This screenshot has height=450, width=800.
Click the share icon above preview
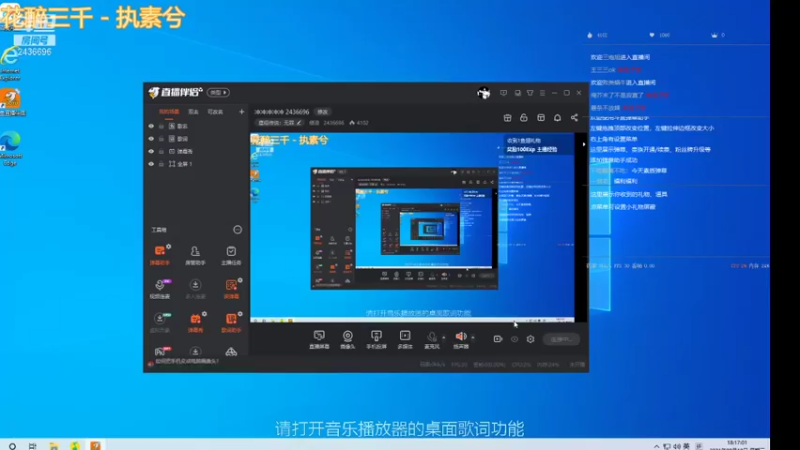pyautogui.click(x=574, y=118)
